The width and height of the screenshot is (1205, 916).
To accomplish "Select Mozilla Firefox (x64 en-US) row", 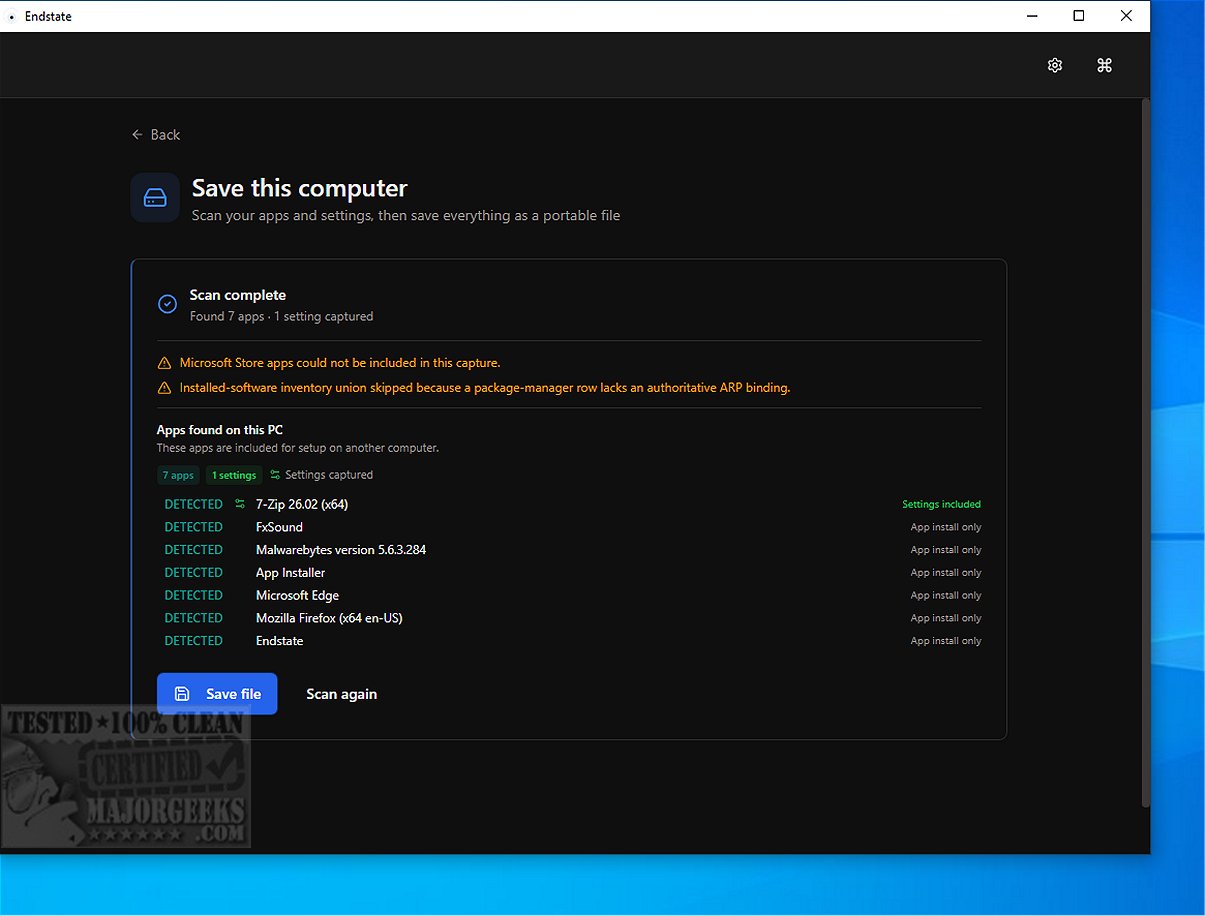I will 569,618.
